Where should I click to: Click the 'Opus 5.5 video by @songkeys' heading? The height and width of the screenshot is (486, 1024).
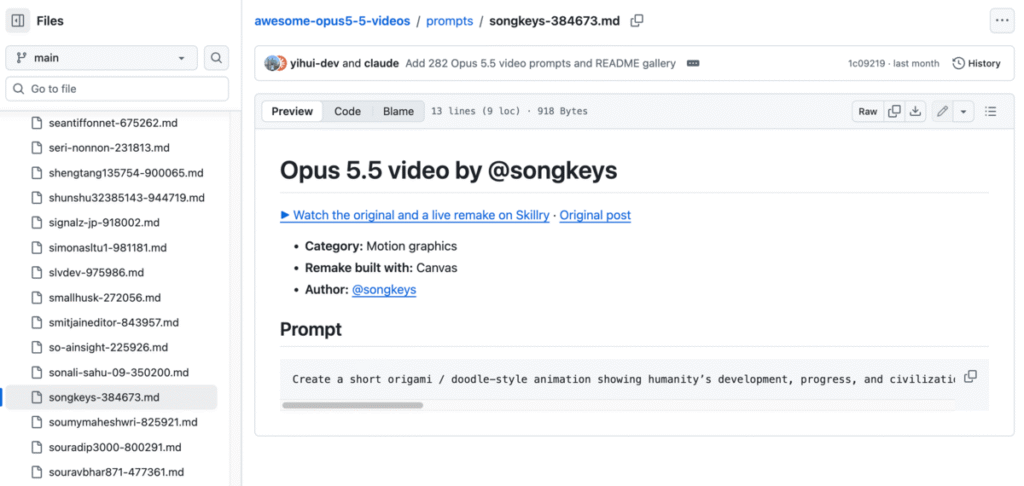[x=449, y=170]
